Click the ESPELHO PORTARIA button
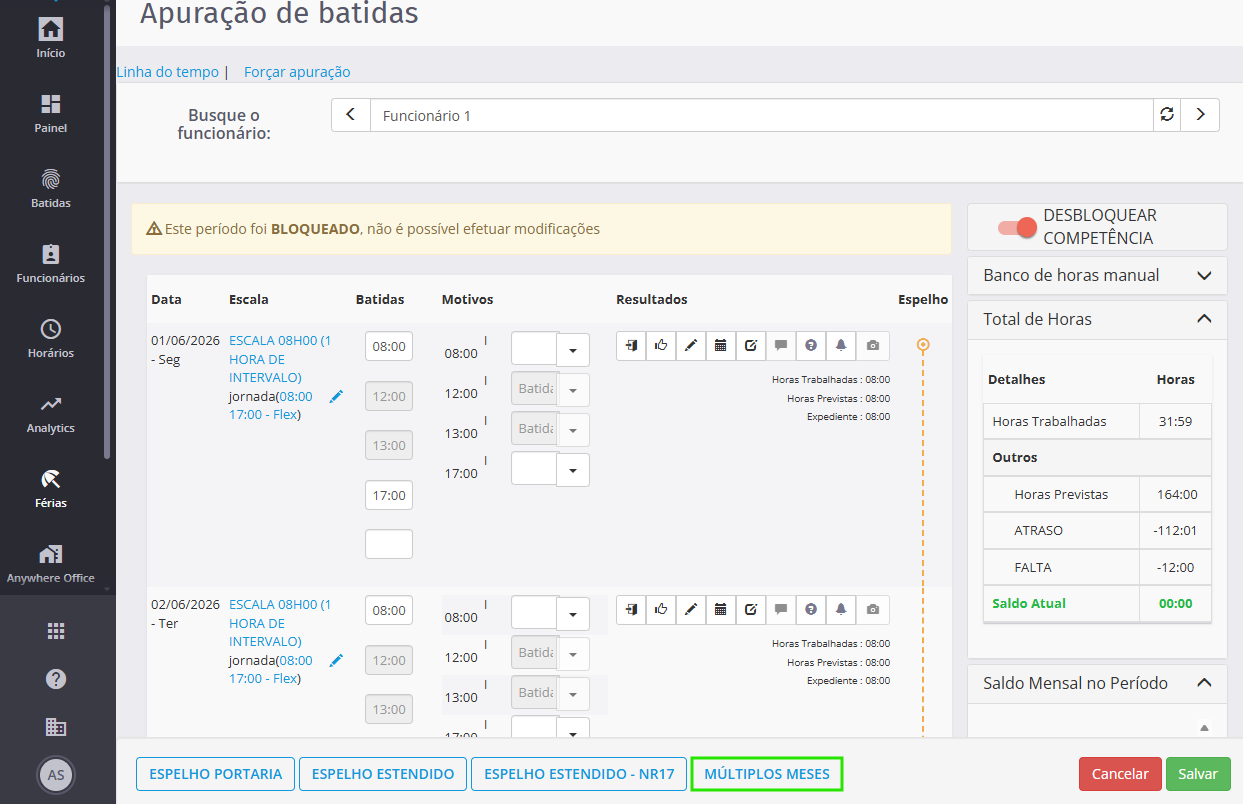1243x804 pixels. (x=215, y=774)
